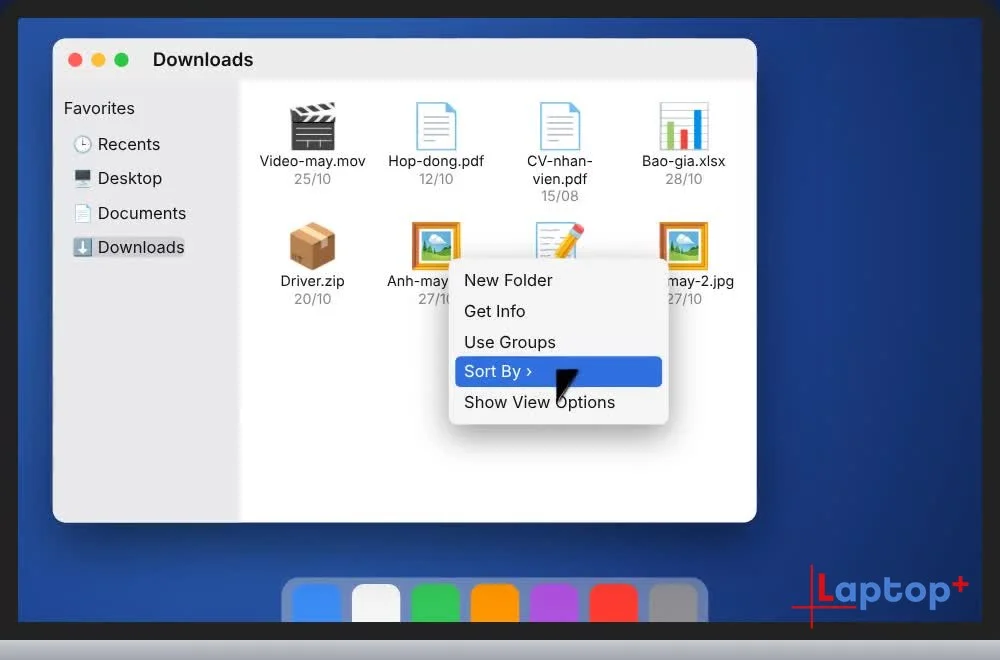This screenshot has height=660, width=1000.
Task: Select the CV-nhan-vien.pdf document icon
Action: click(560, 126)
